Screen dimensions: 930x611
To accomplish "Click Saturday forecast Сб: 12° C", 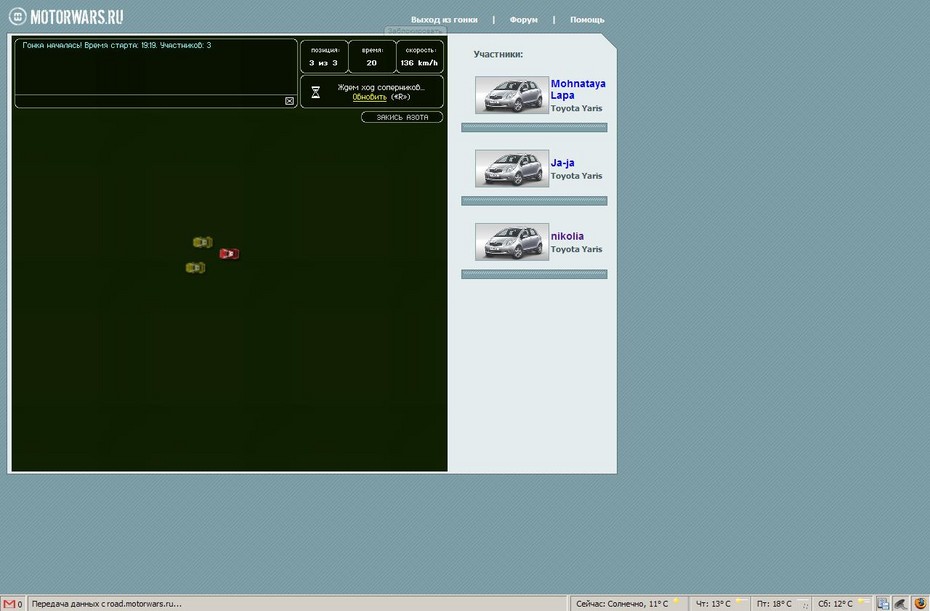I will tap(841, 604).
